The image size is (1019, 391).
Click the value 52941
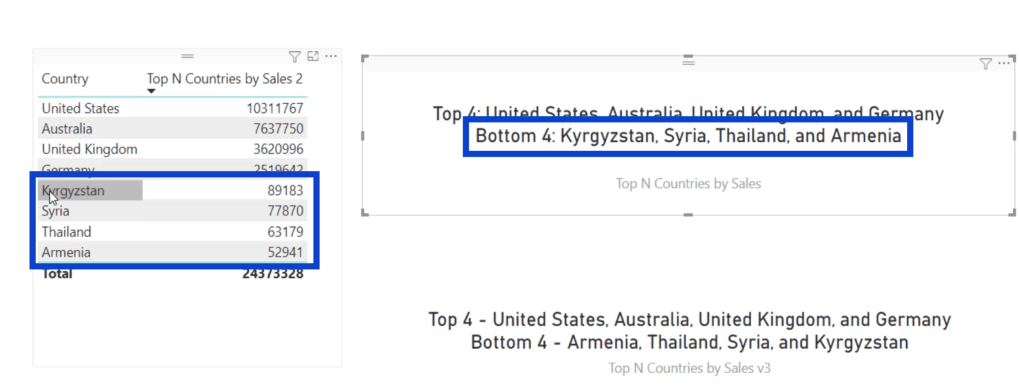[285, 252]
